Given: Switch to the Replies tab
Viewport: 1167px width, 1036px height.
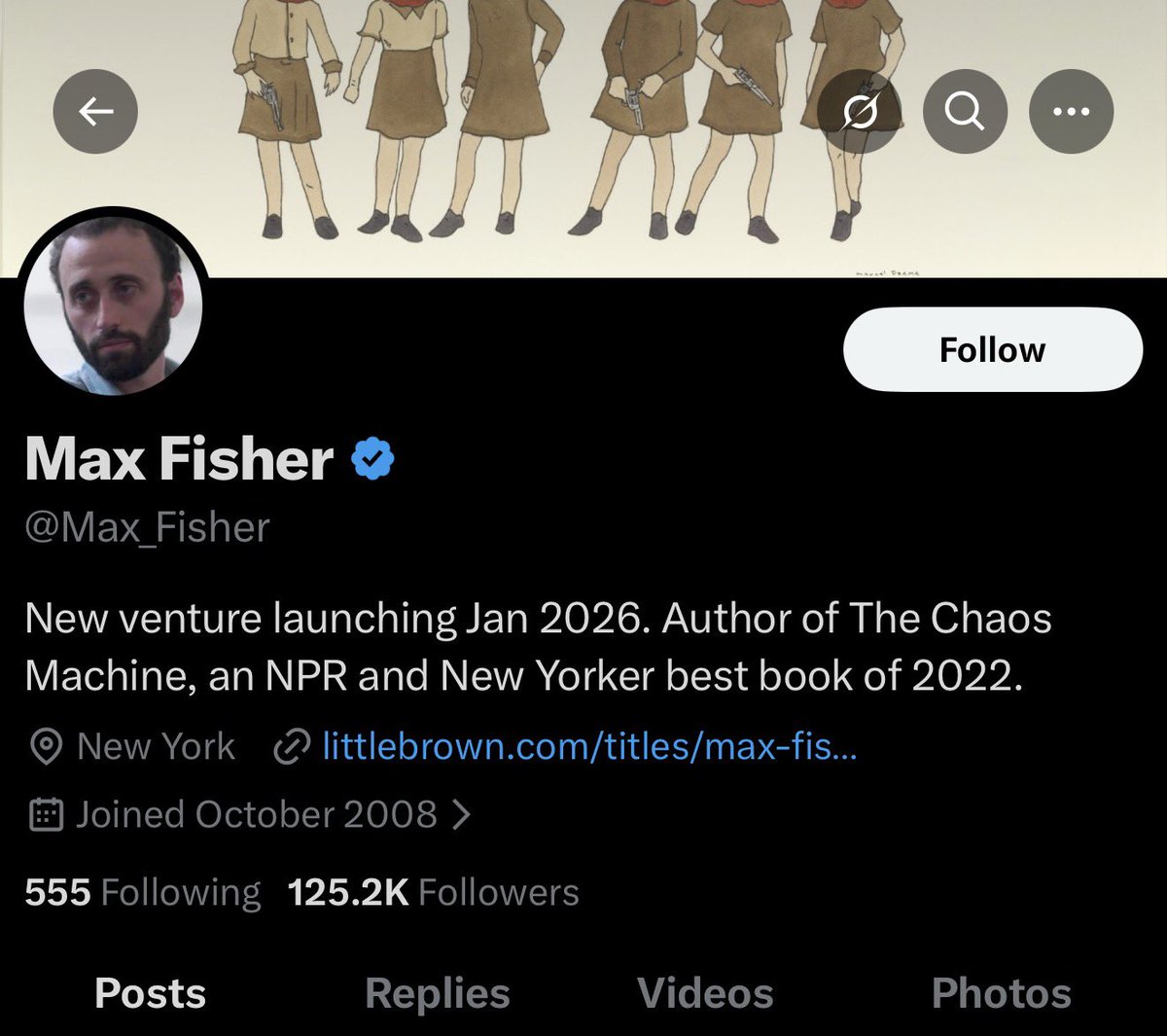Looking at the screenshot, I should [437, 993].
